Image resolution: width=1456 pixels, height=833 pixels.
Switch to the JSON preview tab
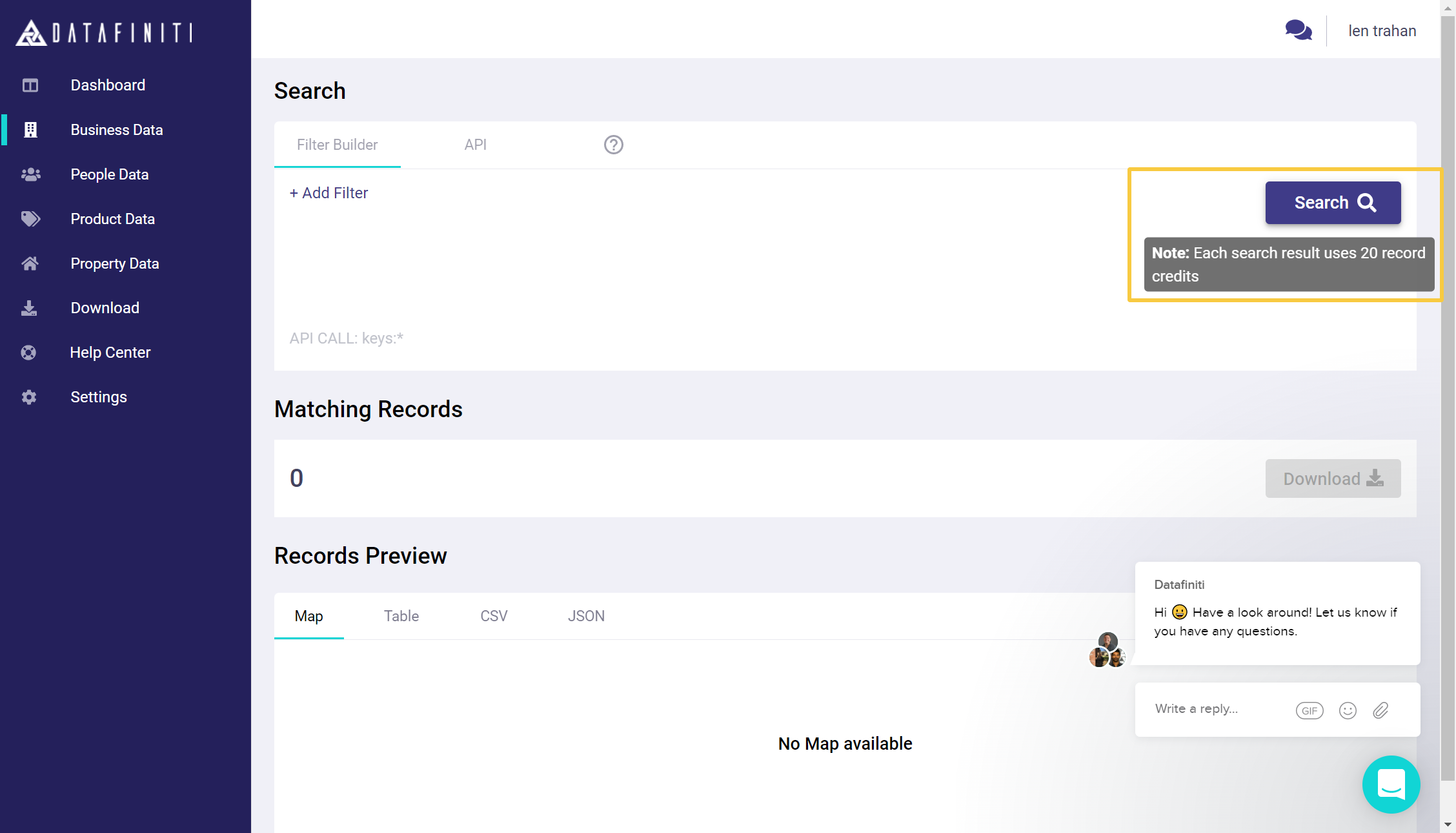point(586,616)
